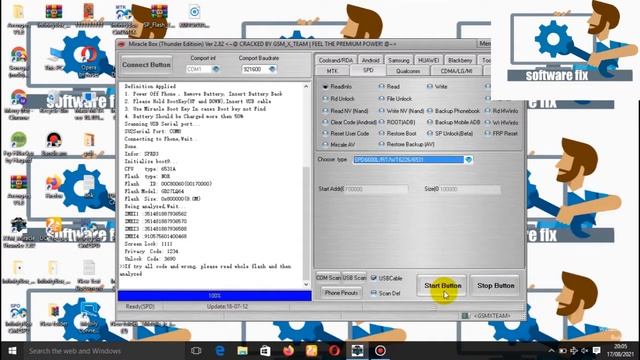Click the Connect Button in Miracle Box
The width and height of the screenshot is (640, 360).
[146, 64]
